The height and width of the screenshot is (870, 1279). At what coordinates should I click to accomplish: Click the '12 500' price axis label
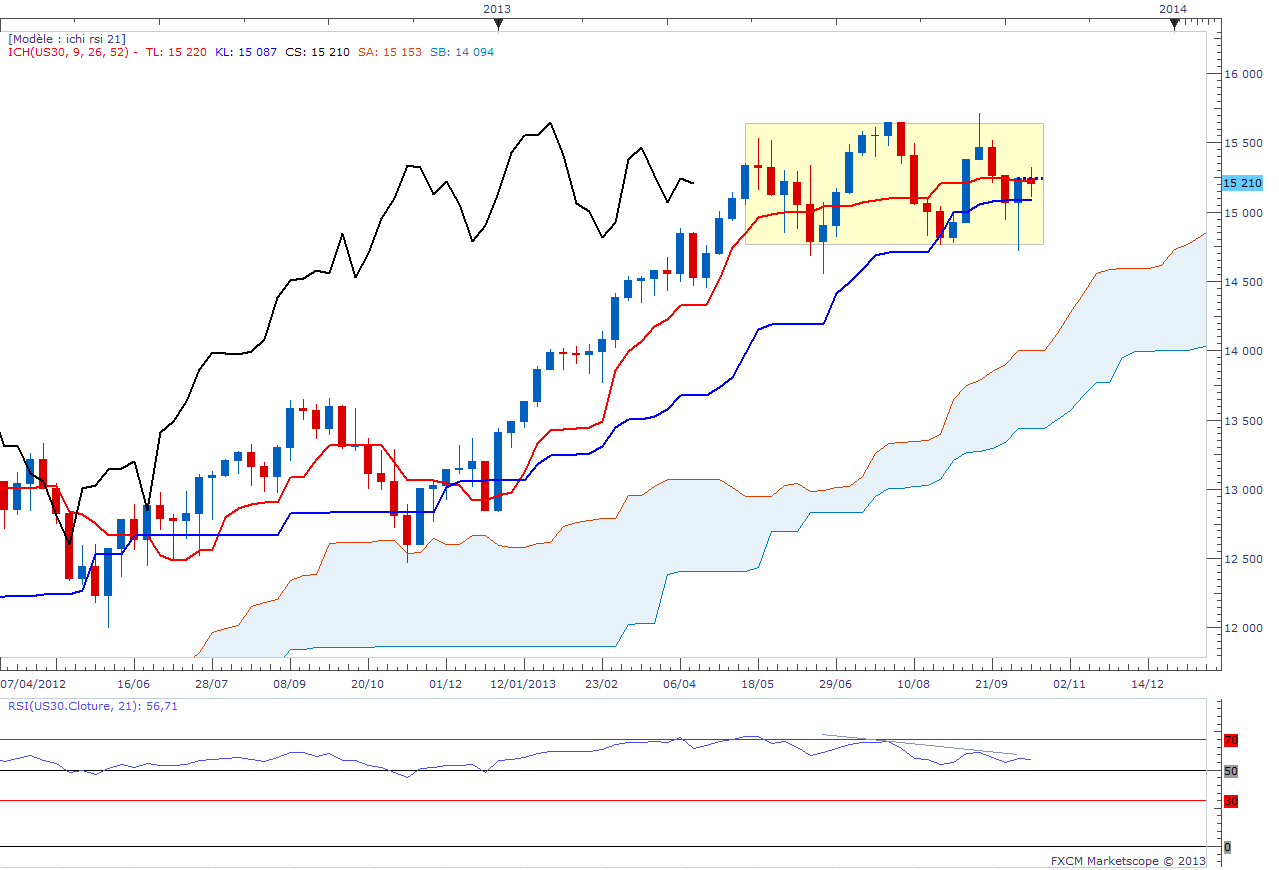click(1243, 559)
